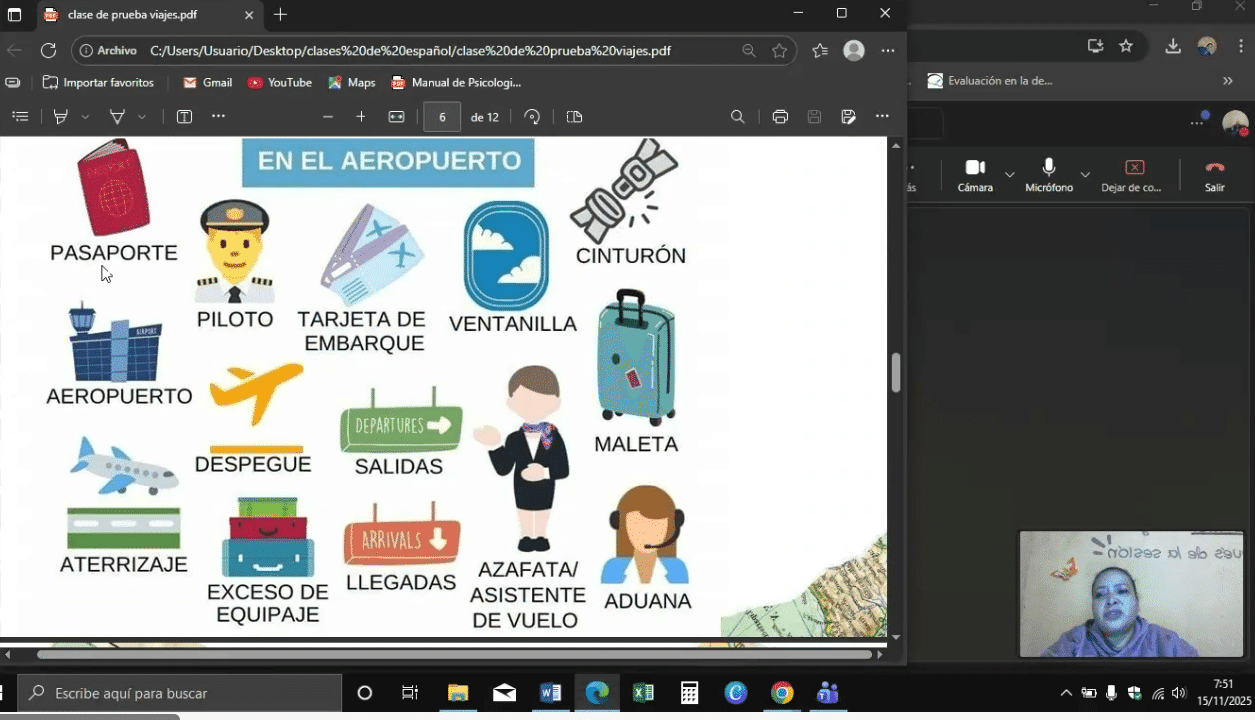Click the Save As icon in PDF toolbar
This screenshot has width=1255, height=720.
tap(848, 117)
